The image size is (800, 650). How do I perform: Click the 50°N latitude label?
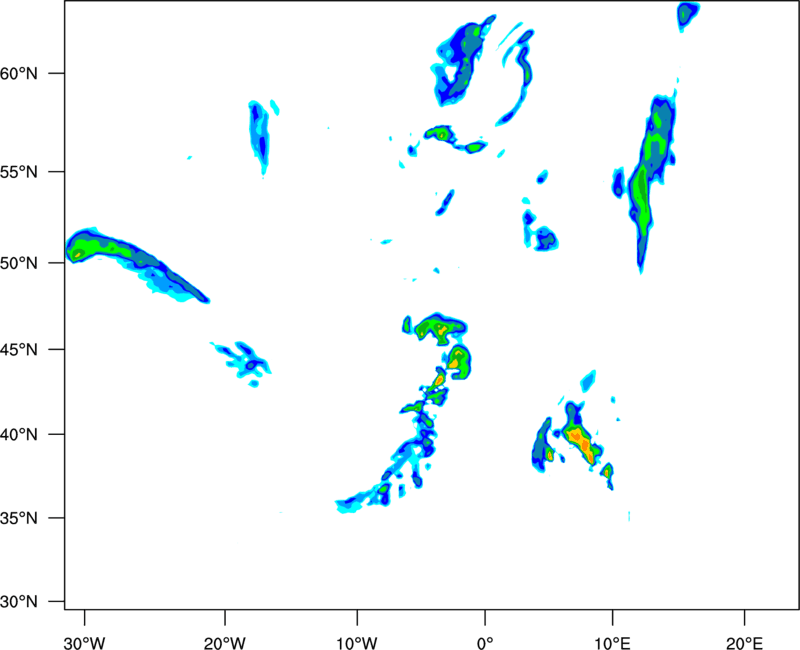[19, 263]
